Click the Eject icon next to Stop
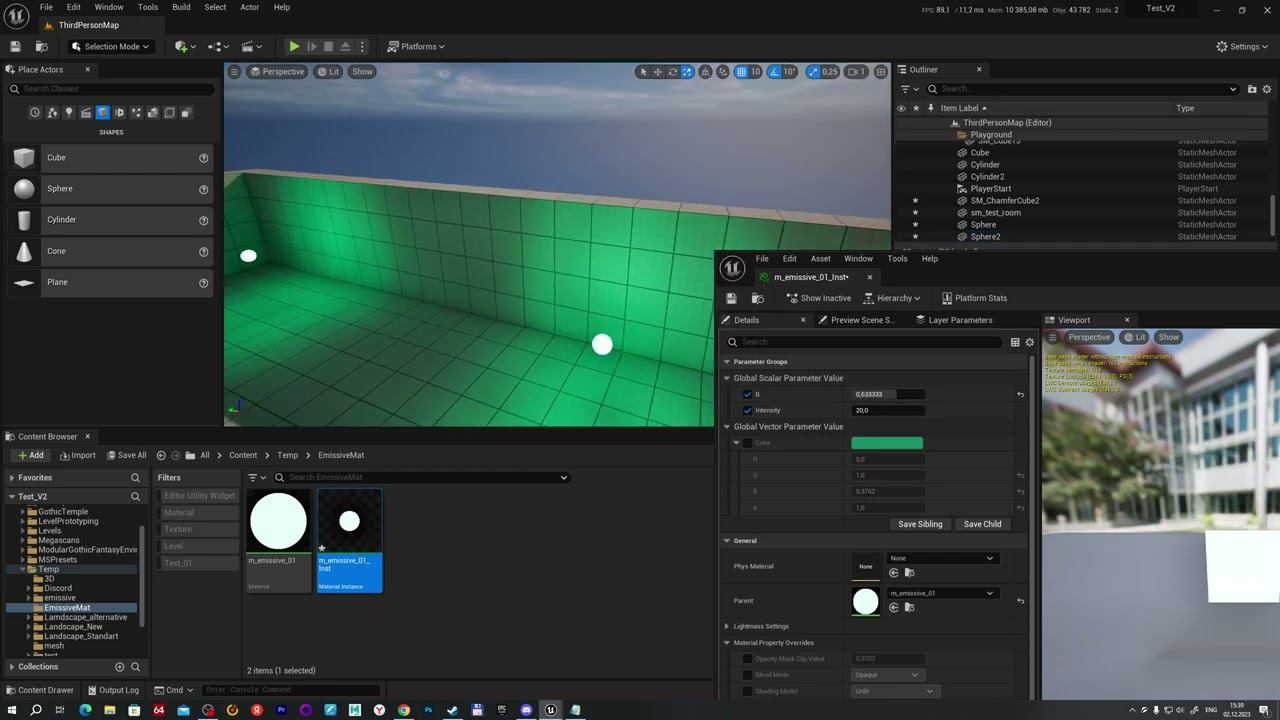The width and height of the screenshot is (1280, 720). (x=345, y=46)
